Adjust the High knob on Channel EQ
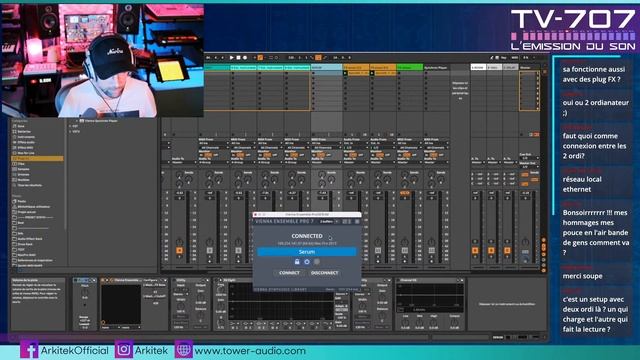 433,322
